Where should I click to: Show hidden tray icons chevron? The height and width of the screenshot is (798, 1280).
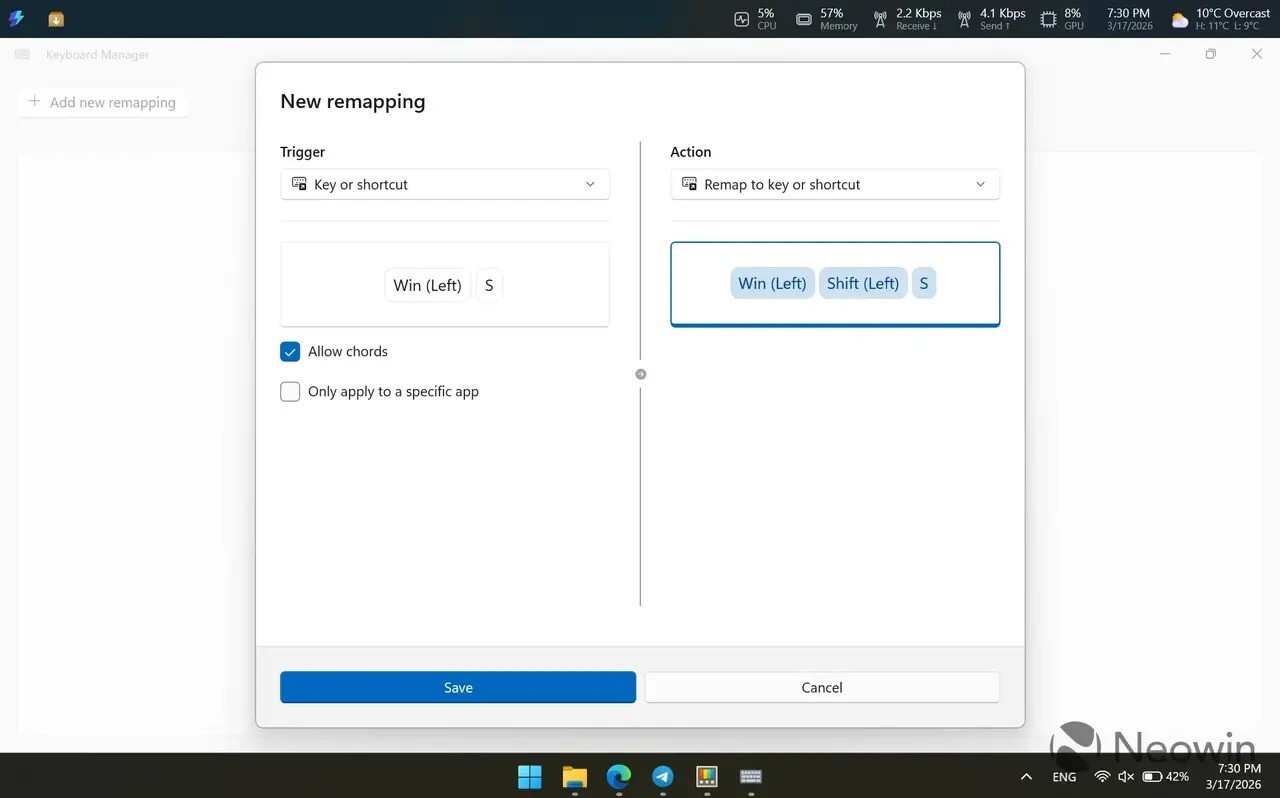[x=1026, y=777]
